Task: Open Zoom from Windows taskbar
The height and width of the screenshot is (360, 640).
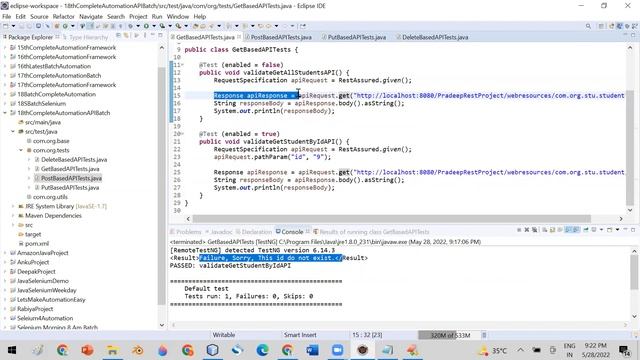Action: 338,350
